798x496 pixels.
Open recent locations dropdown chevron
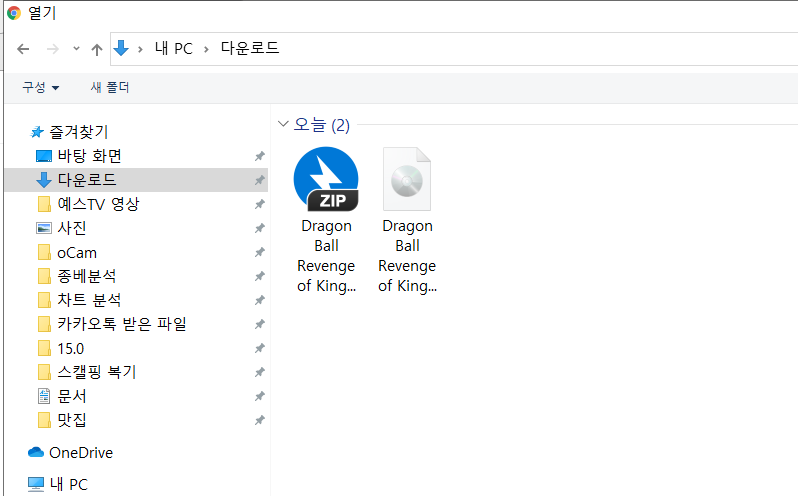point(76,49)
